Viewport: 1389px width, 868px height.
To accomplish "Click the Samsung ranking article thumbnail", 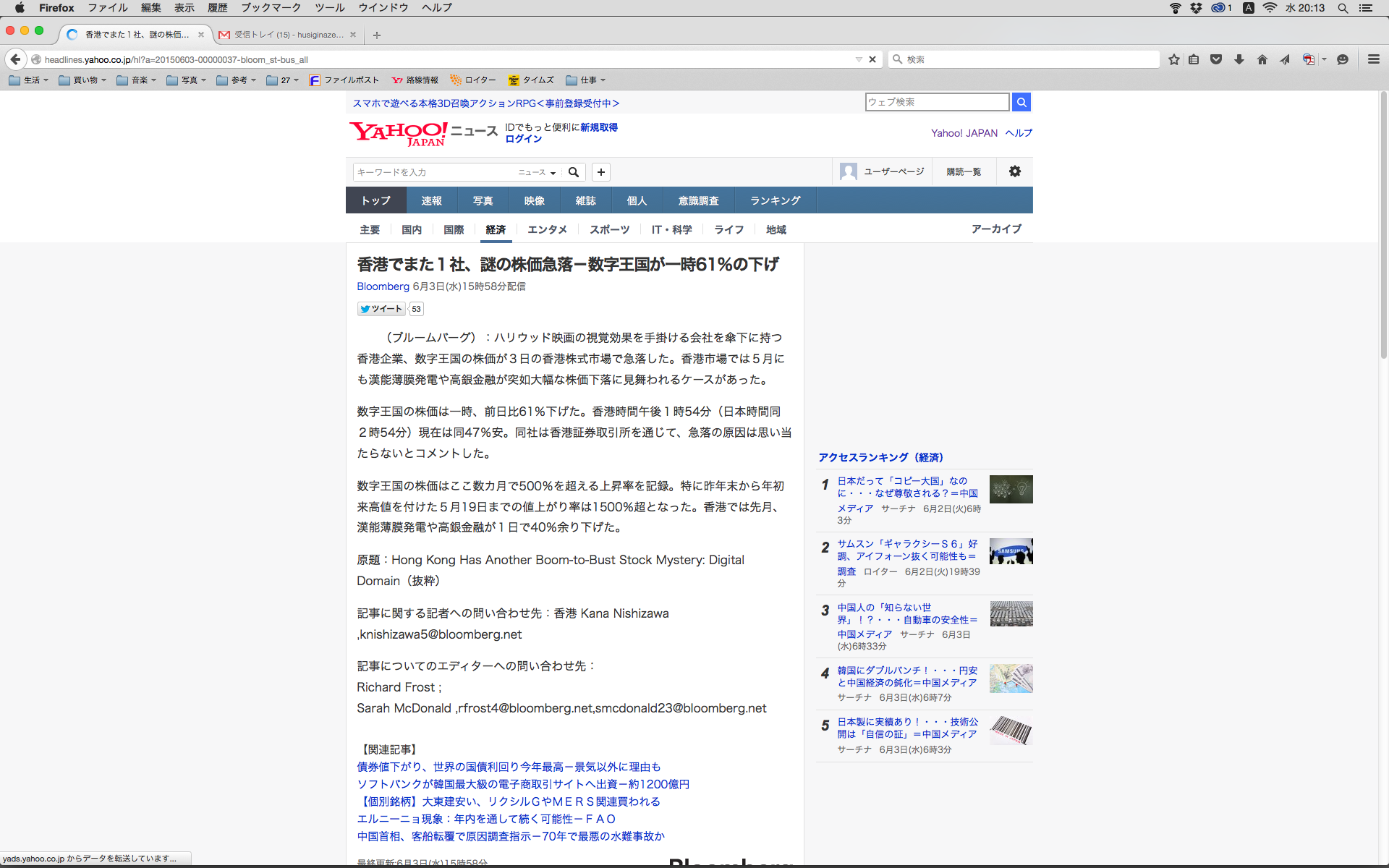I will coord(1011,551).
